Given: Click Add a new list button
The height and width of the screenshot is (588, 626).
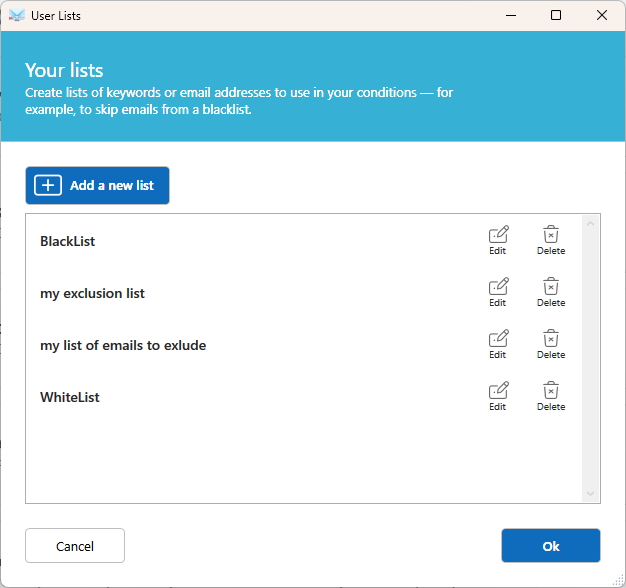Looking at the screenshot, I should [x=97, y=186].
